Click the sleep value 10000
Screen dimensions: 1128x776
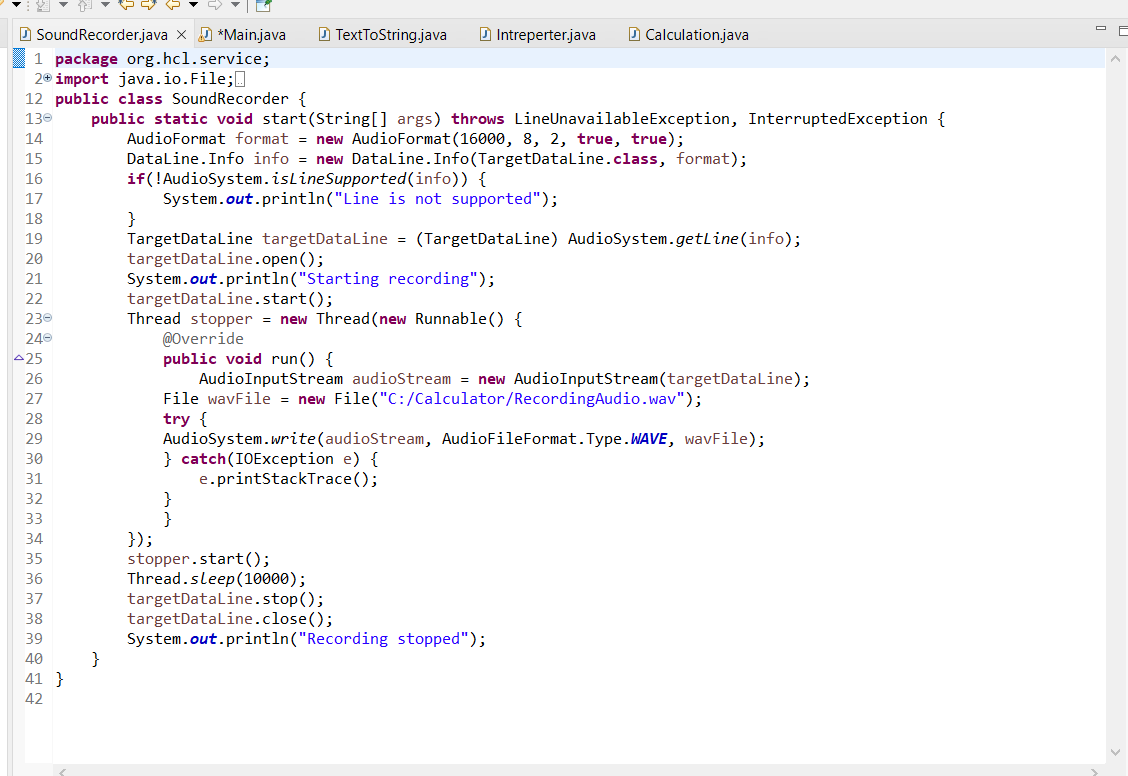(266, 579)
